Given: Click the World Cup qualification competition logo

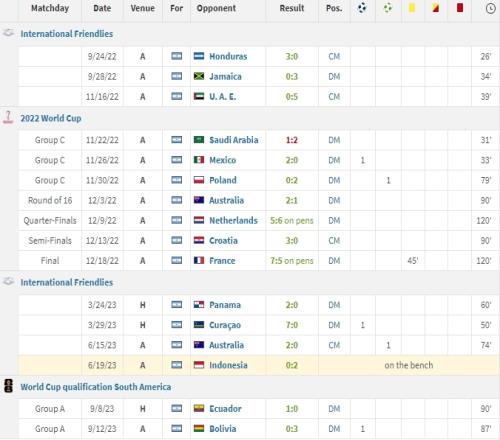Looking at the screenshot, I should [9, 386].
